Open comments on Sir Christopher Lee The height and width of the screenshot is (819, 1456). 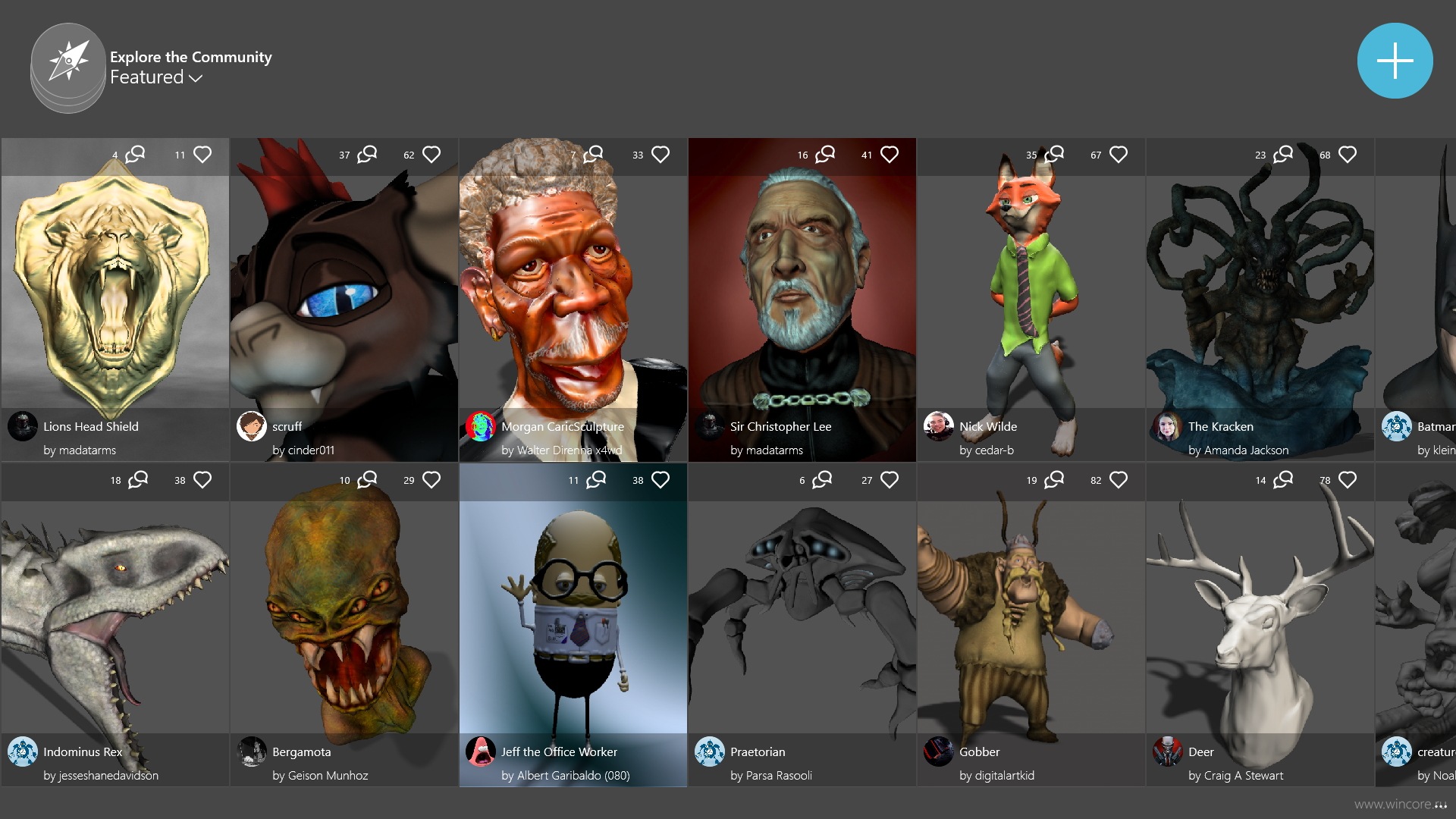coord(825,155)
